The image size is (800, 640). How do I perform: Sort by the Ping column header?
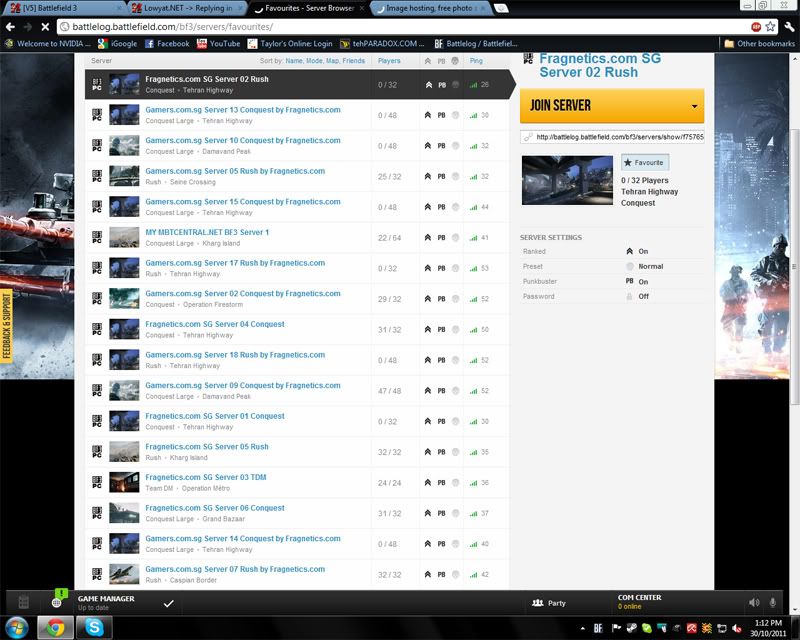point(476,61)
